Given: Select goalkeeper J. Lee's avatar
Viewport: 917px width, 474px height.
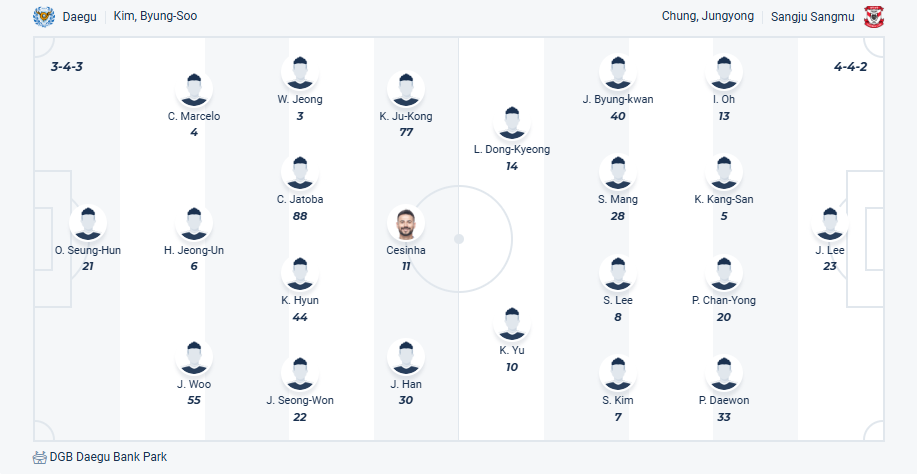Looking at the screenshot, I should (x=830, y=224).
